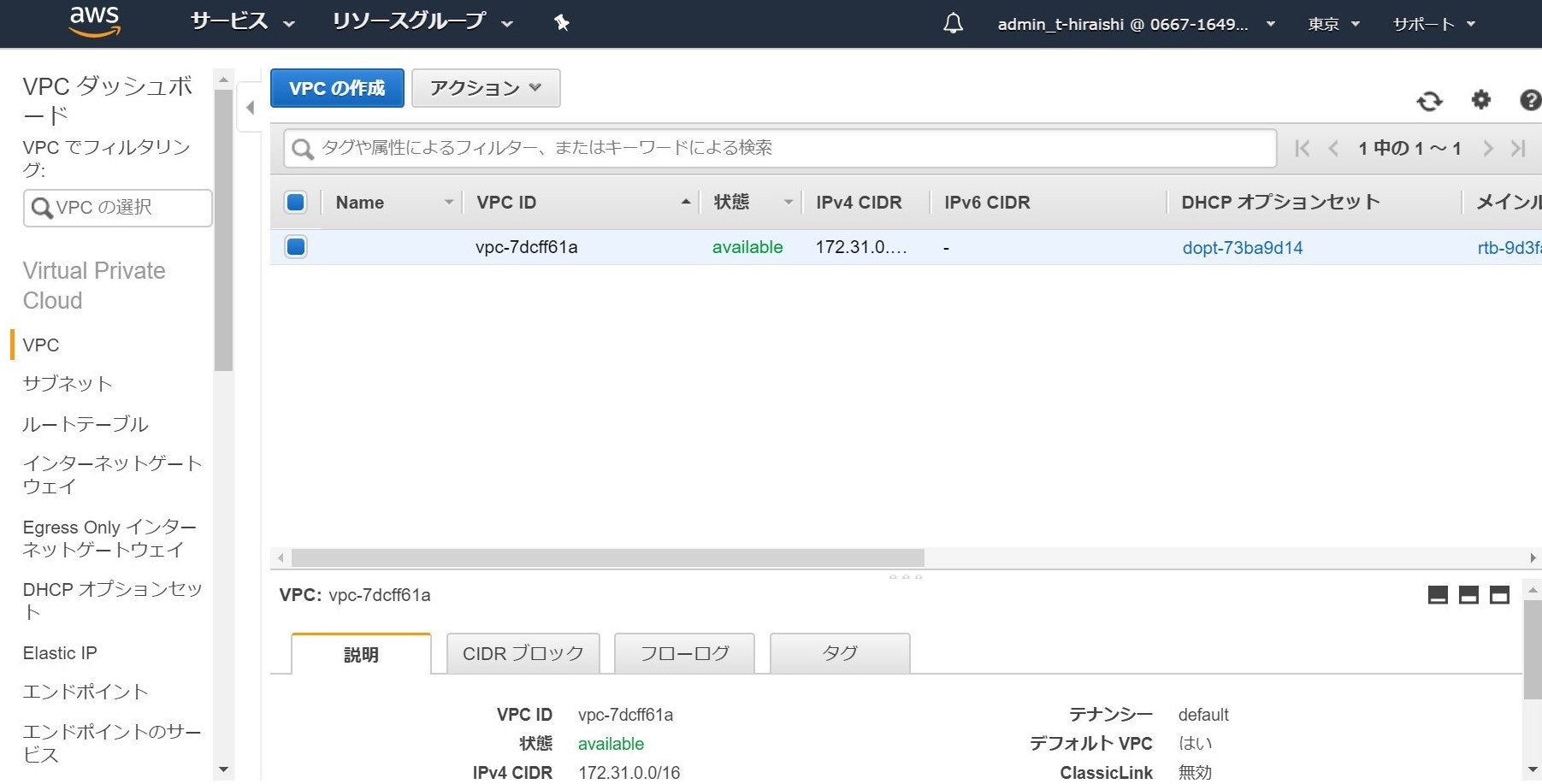The height and width of the screenshot is (784, 1542).
Task: Switch to the フローログ tab
Action: click(x=684, y=653)
